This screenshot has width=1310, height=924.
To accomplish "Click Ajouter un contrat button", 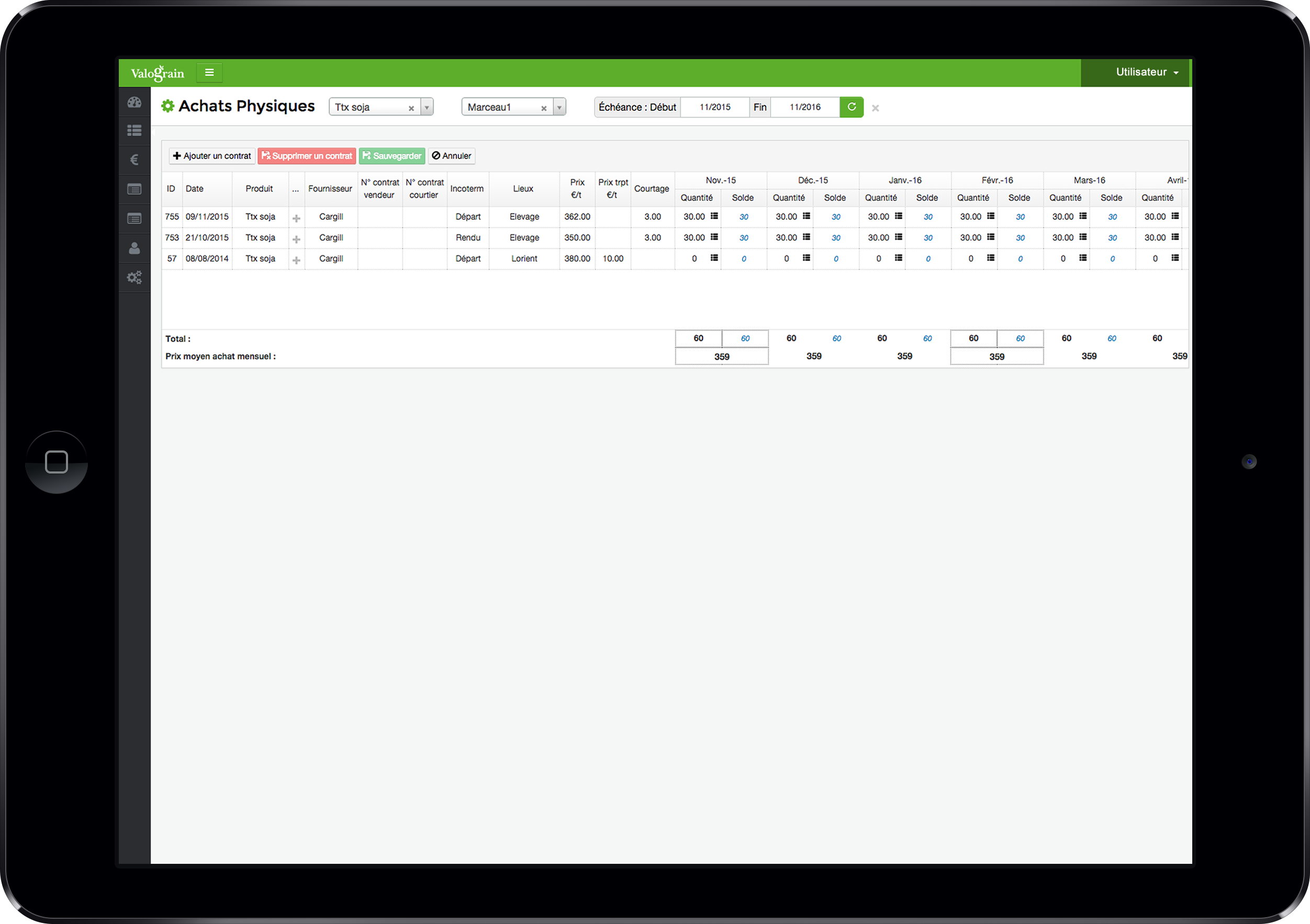I will point(212,156).
